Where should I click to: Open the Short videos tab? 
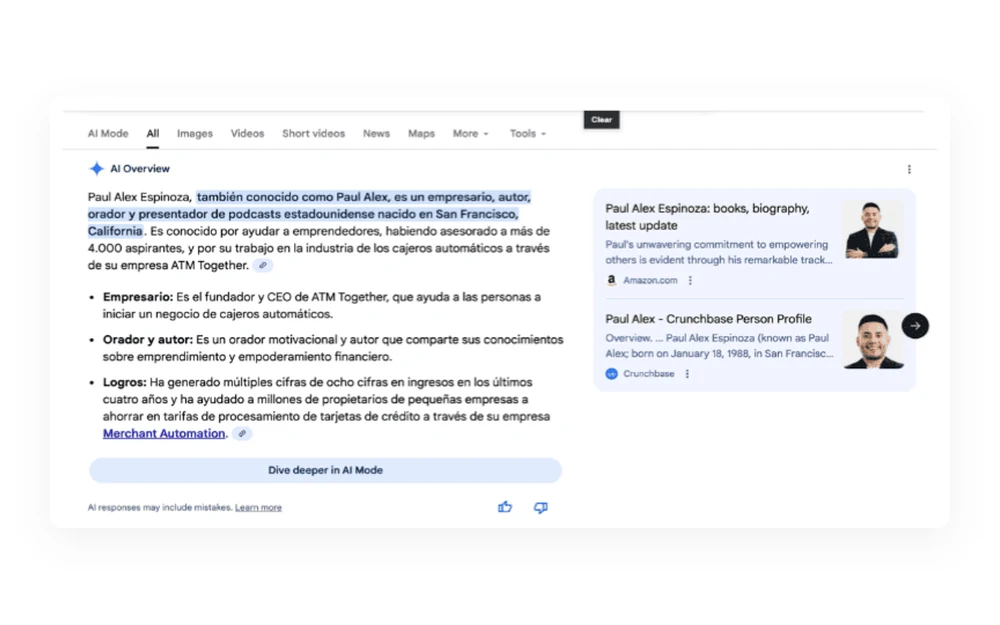pyautogui.click(x=313, y=133)
